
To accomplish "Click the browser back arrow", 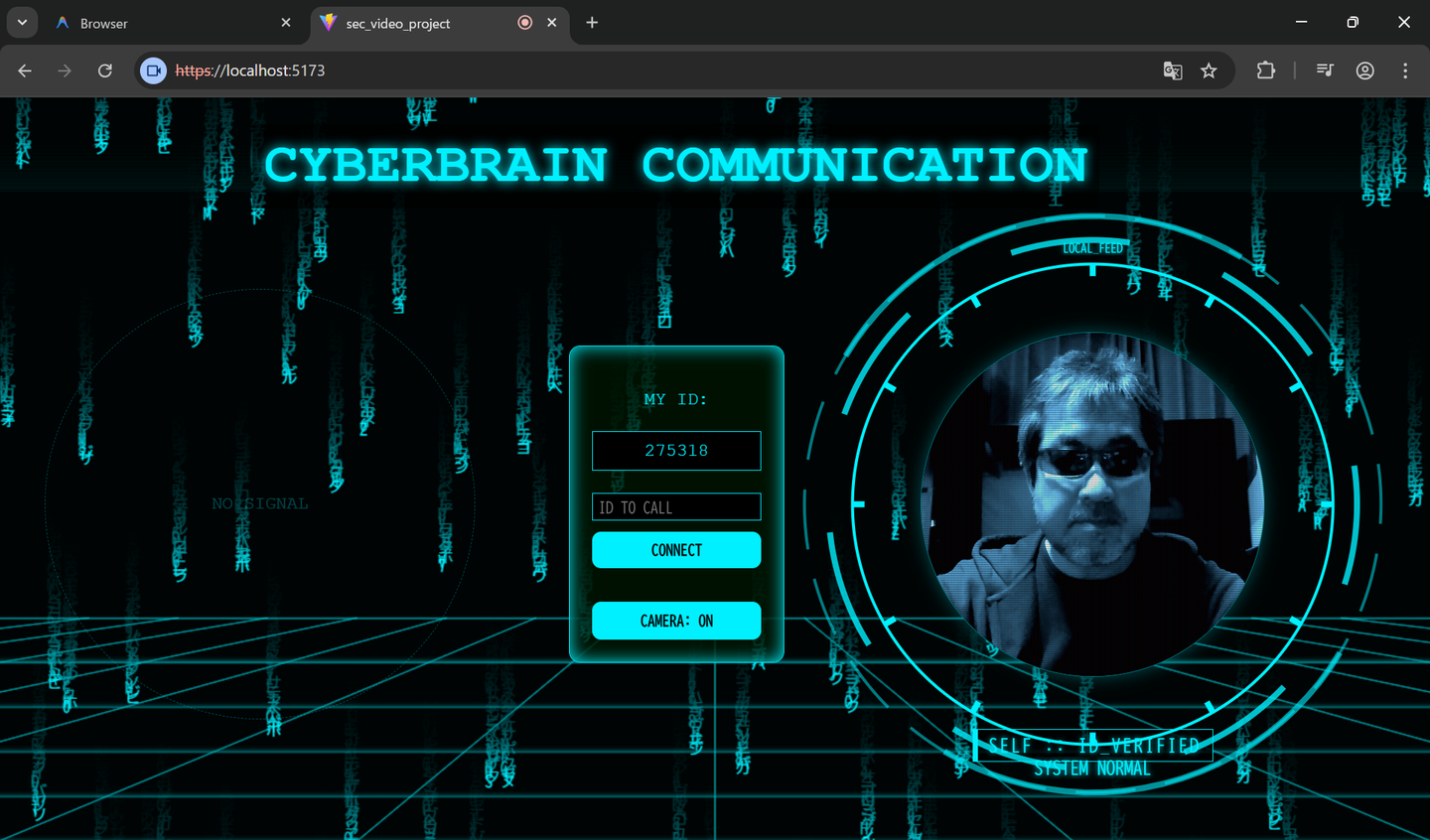I will (25, 70).
